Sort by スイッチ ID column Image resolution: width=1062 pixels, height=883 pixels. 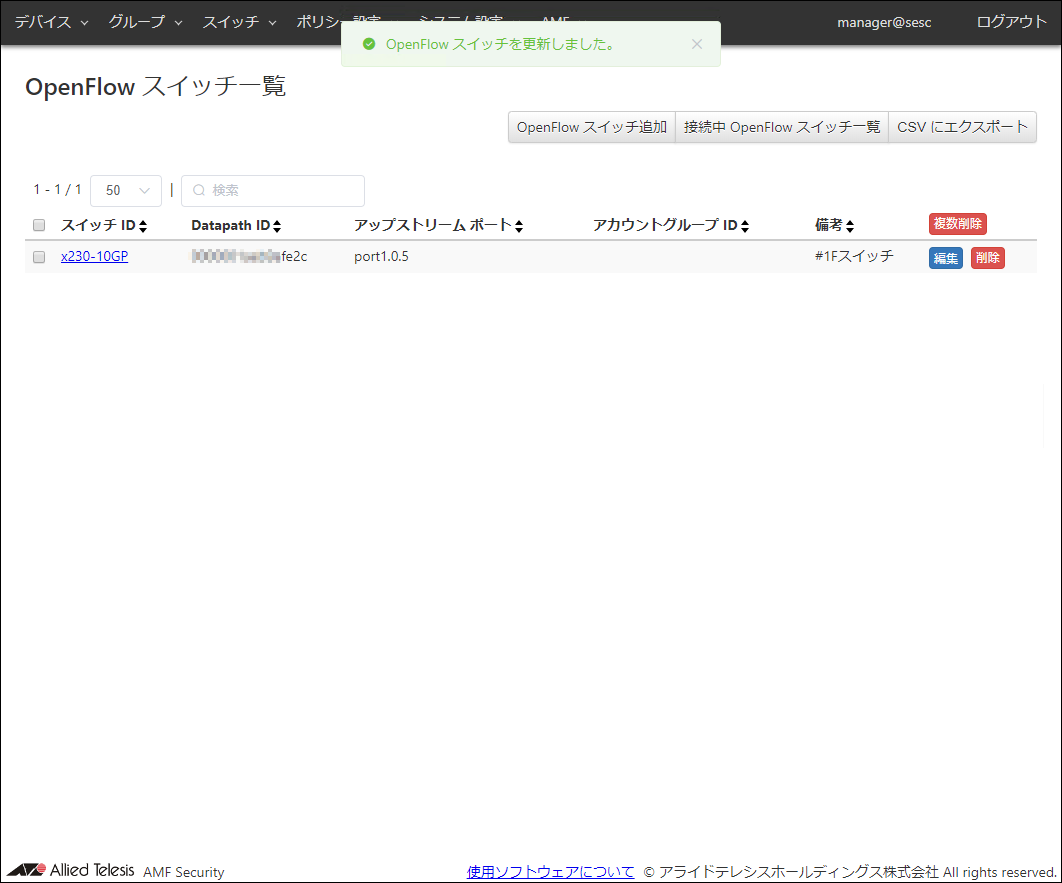coord(104,225)
